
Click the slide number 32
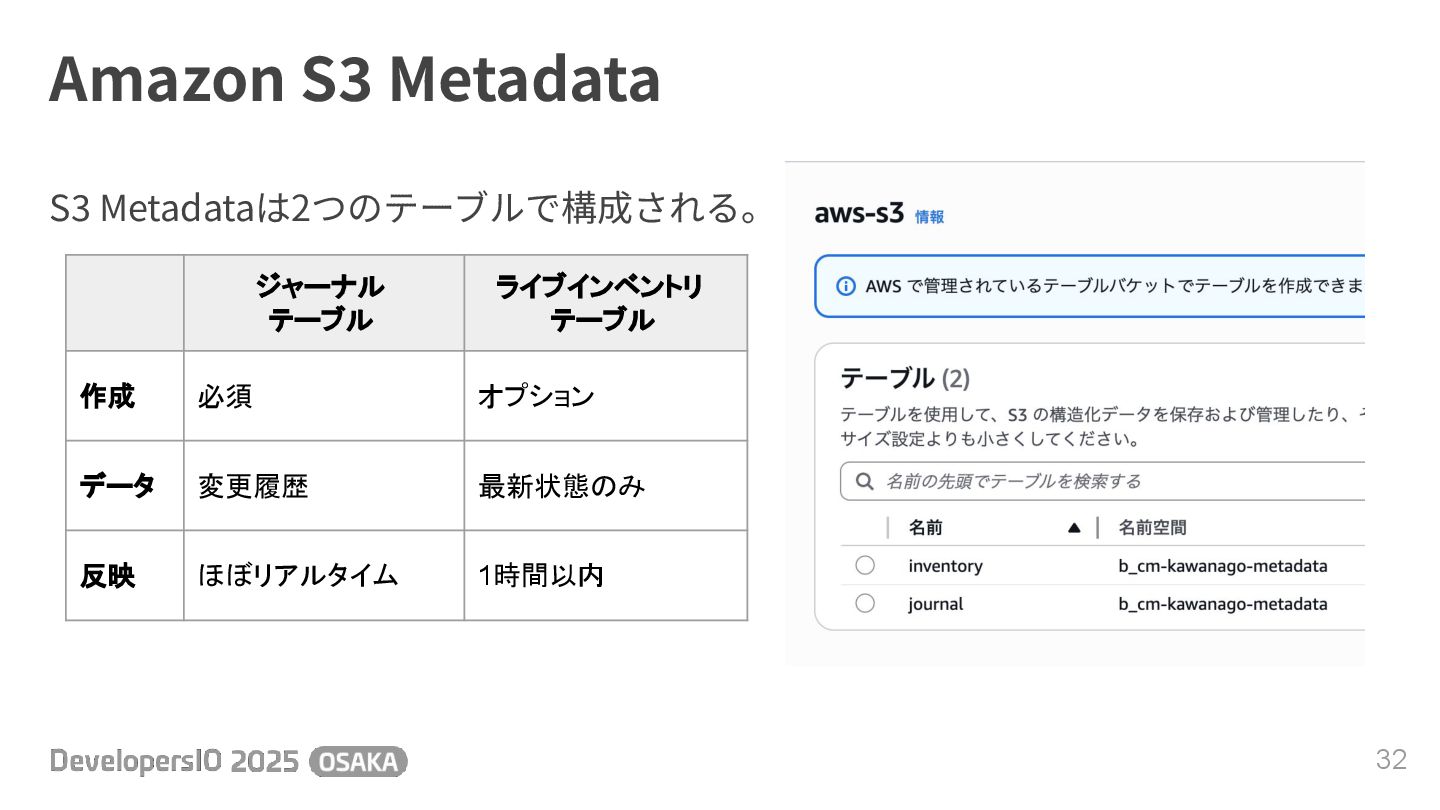point(1391,760)
